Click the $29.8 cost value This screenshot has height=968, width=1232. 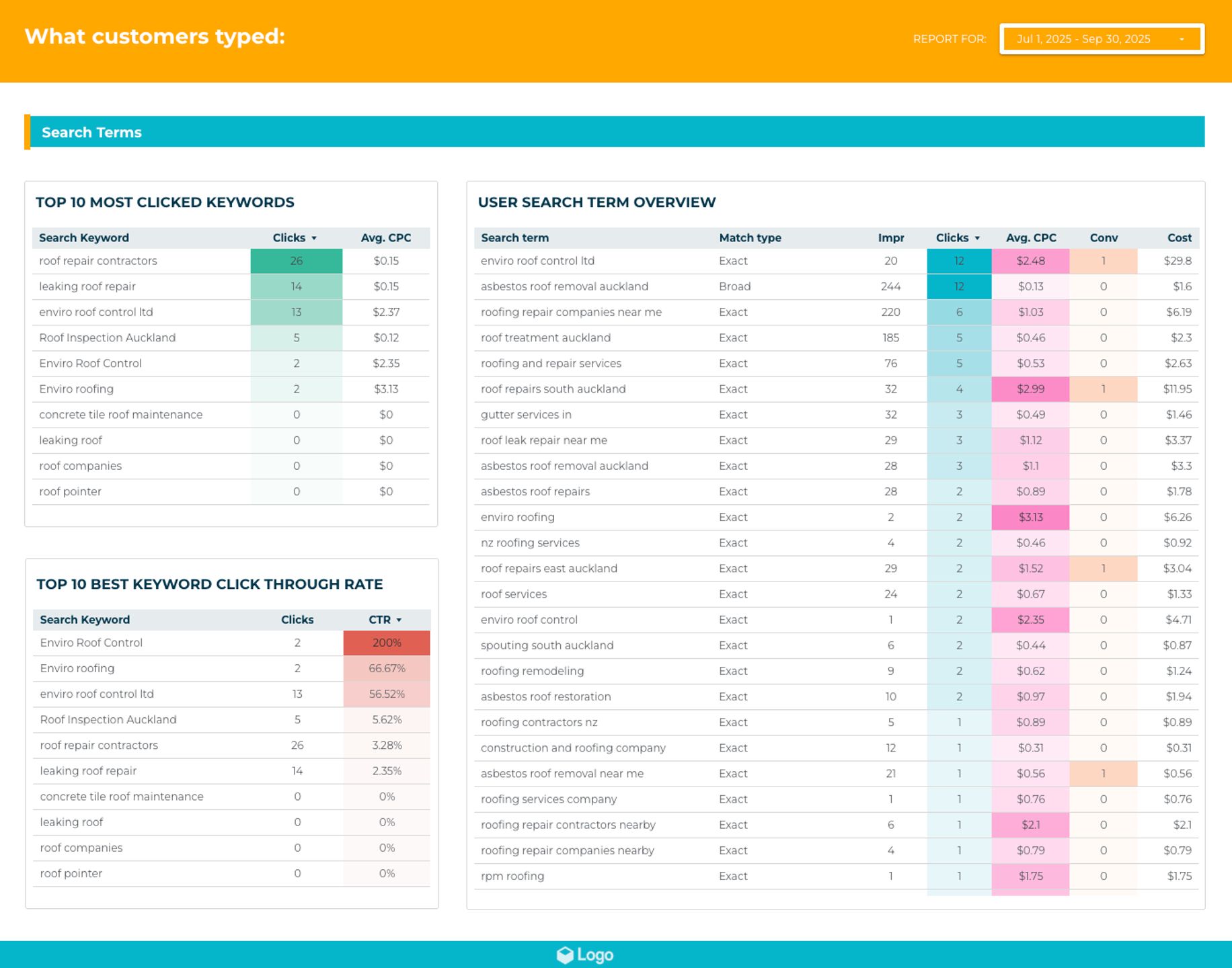click(x=1178, y=261)
